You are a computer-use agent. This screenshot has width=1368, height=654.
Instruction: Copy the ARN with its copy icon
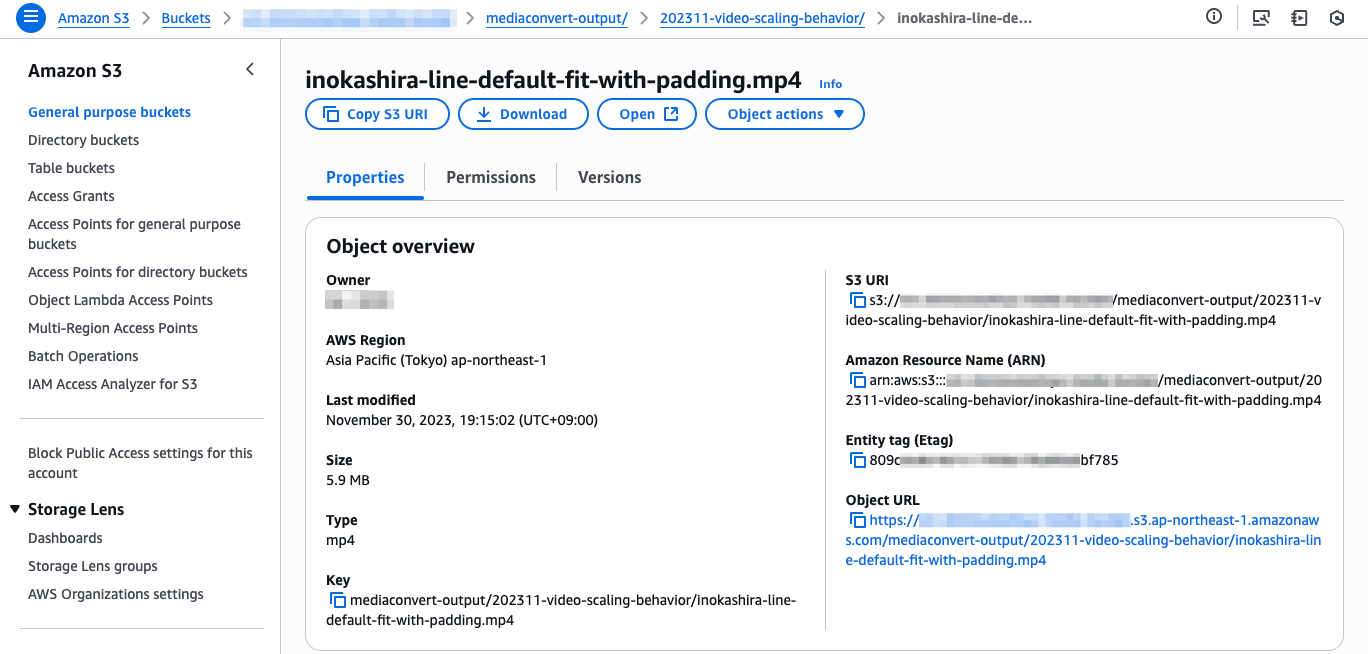pyautogui.click(x=857, y=380)
